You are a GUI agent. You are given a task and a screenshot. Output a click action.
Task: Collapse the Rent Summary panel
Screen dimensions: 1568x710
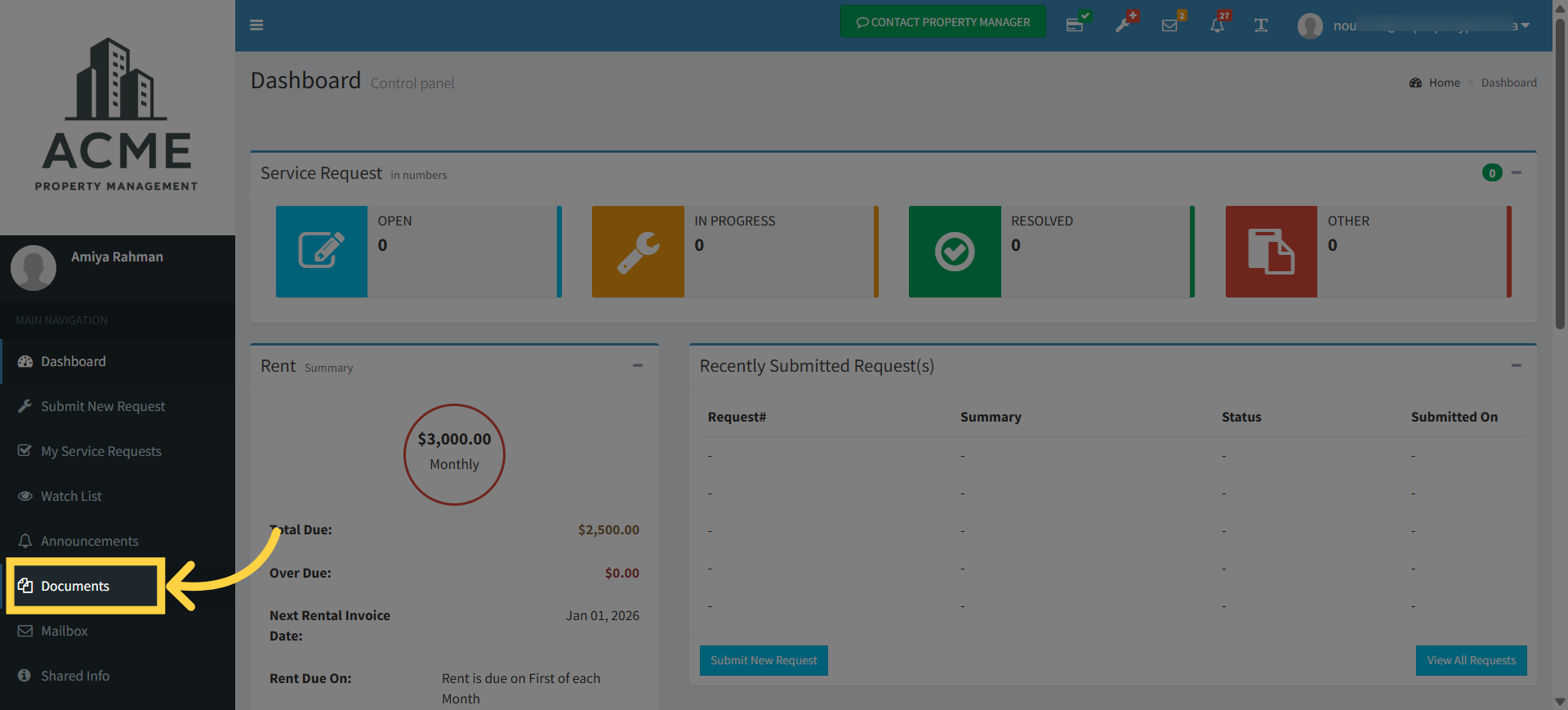click(x=638, y=365)
